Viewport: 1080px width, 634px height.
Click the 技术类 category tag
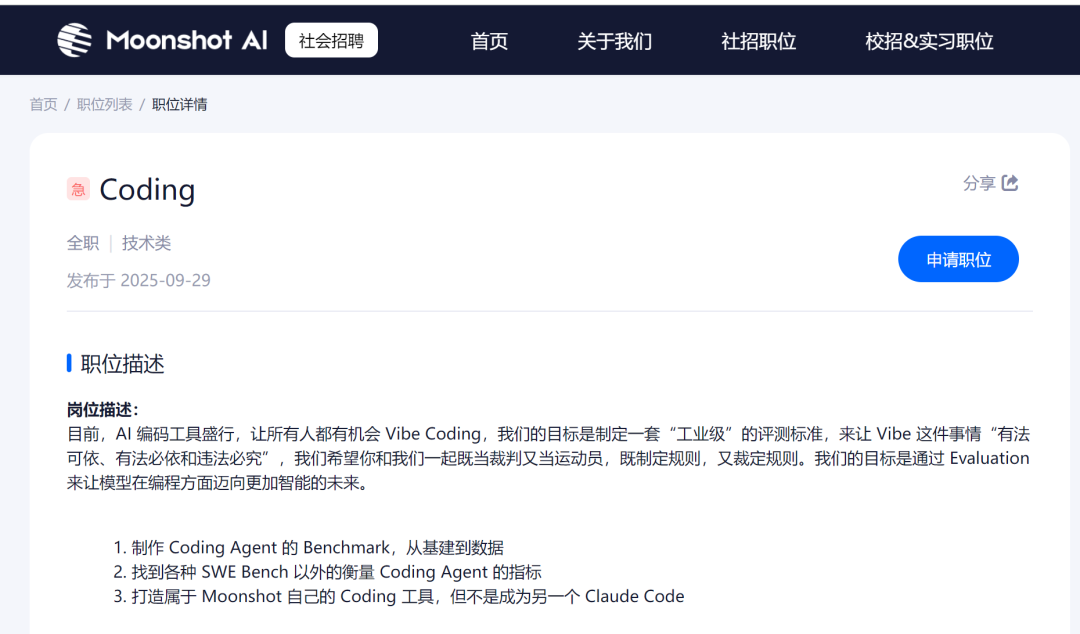click(x=147, y=243)
